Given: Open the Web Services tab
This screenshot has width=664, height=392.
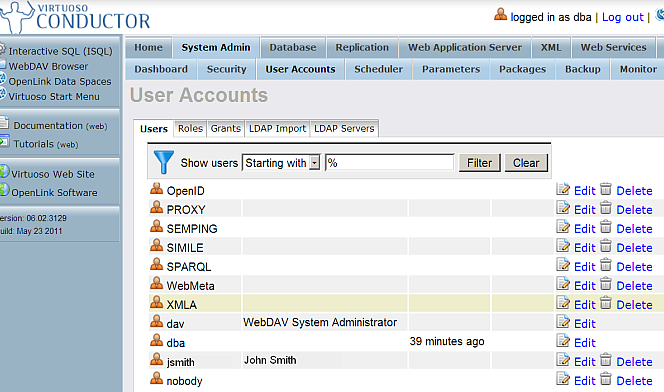Looking at the screenshot, I should pyautogui.click(x=614, y=47).
